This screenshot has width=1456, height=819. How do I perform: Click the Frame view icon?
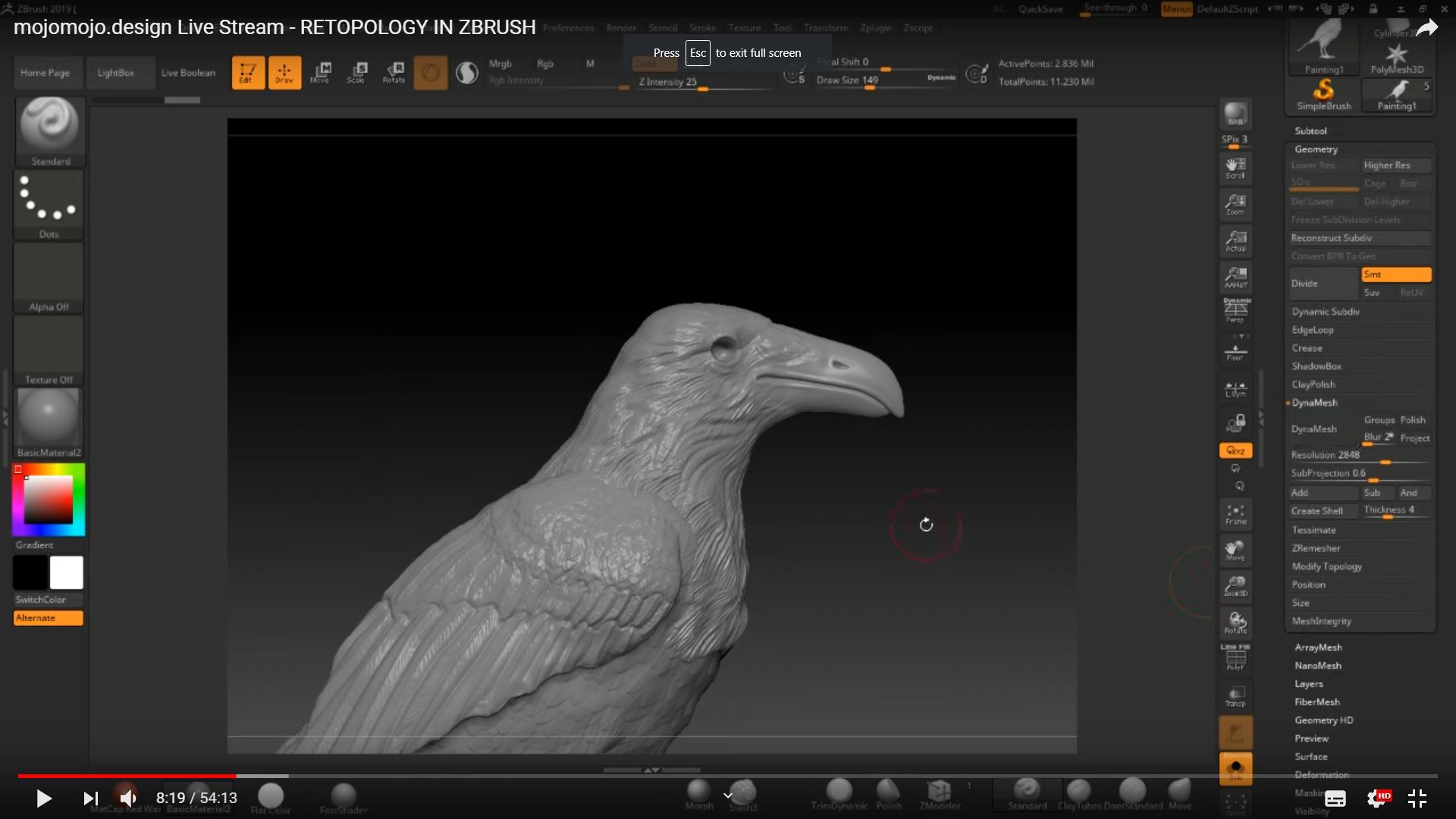click(x=1235, y=514)
